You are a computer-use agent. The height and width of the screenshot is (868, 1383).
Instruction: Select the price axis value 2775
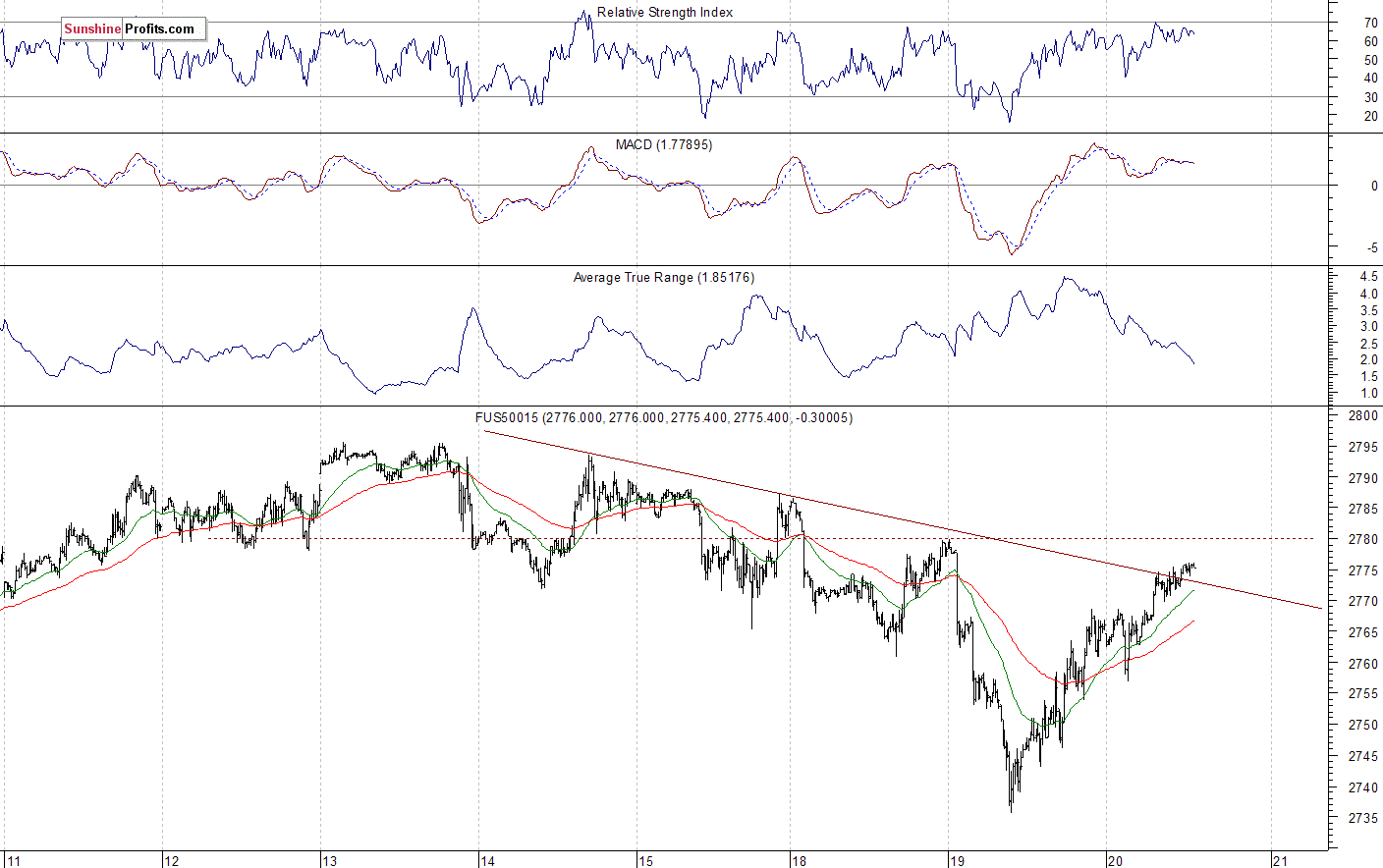pos(1363,571)
